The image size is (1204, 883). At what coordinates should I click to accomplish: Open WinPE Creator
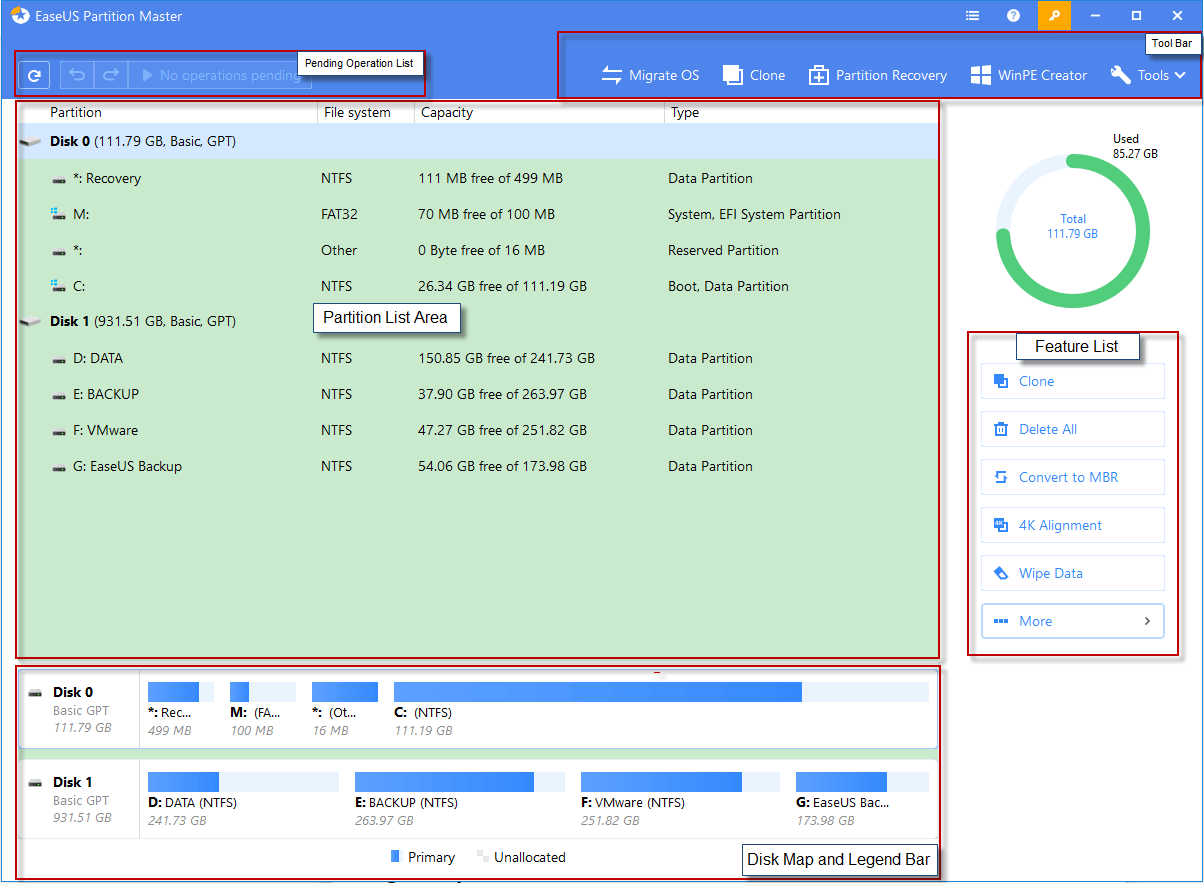coord(1029,75)
